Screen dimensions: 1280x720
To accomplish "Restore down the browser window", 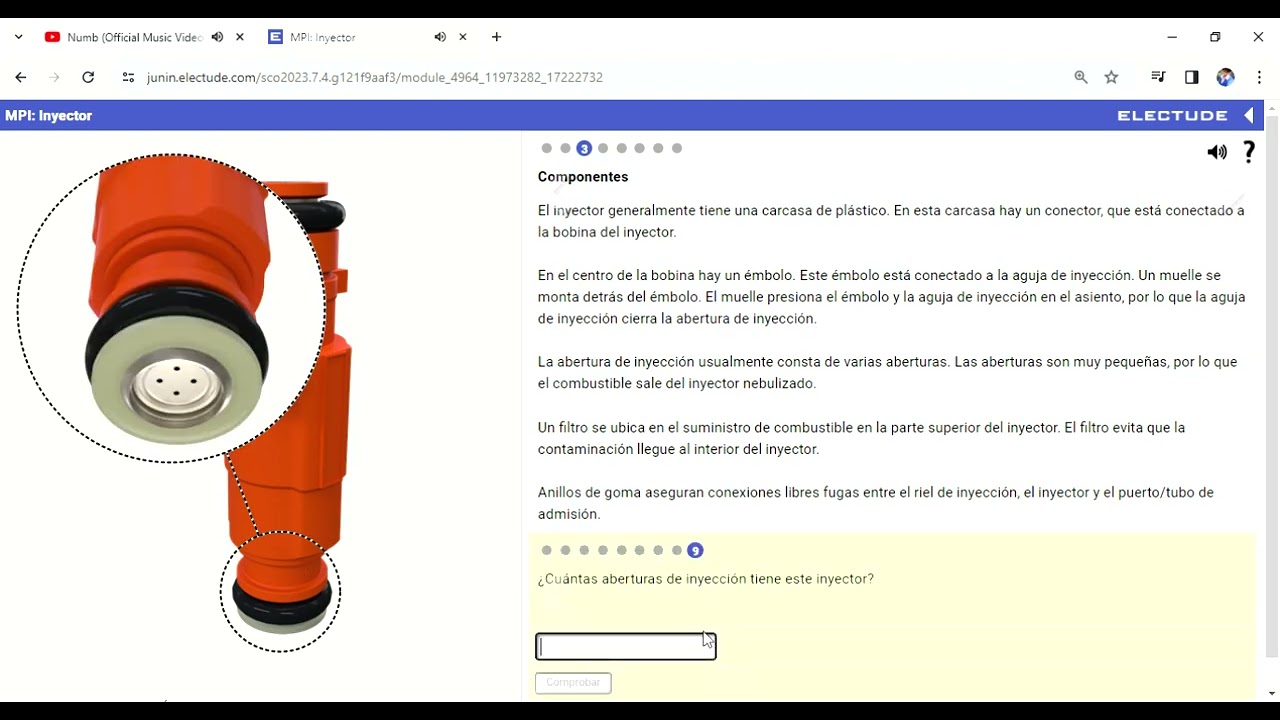I will pyautogui.click(x=1215, y=37).
